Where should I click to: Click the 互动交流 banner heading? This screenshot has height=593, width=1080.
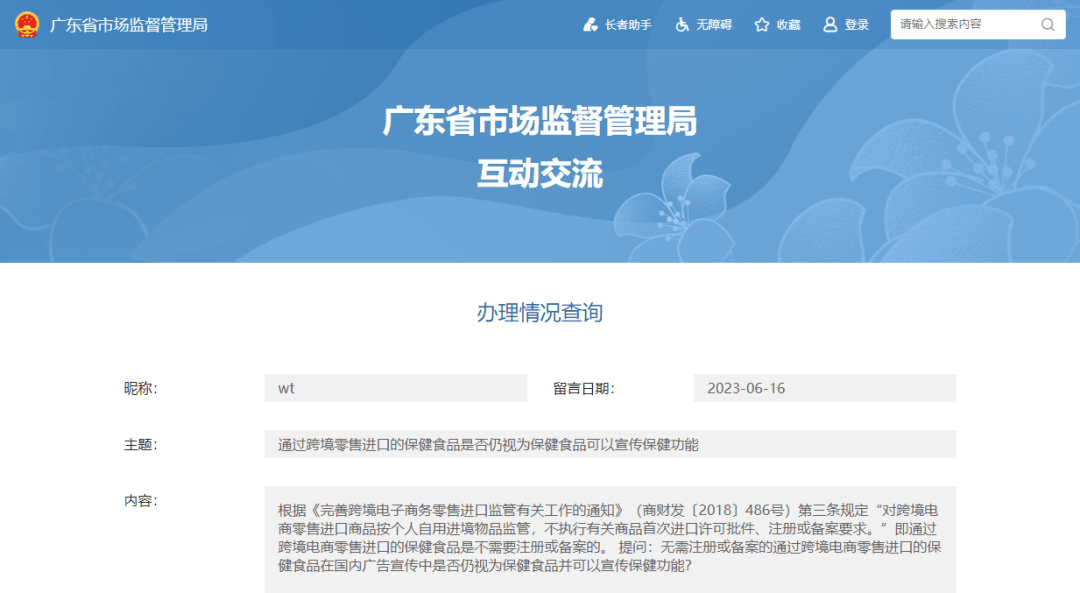pyautogui.click(x=540, y=175)
